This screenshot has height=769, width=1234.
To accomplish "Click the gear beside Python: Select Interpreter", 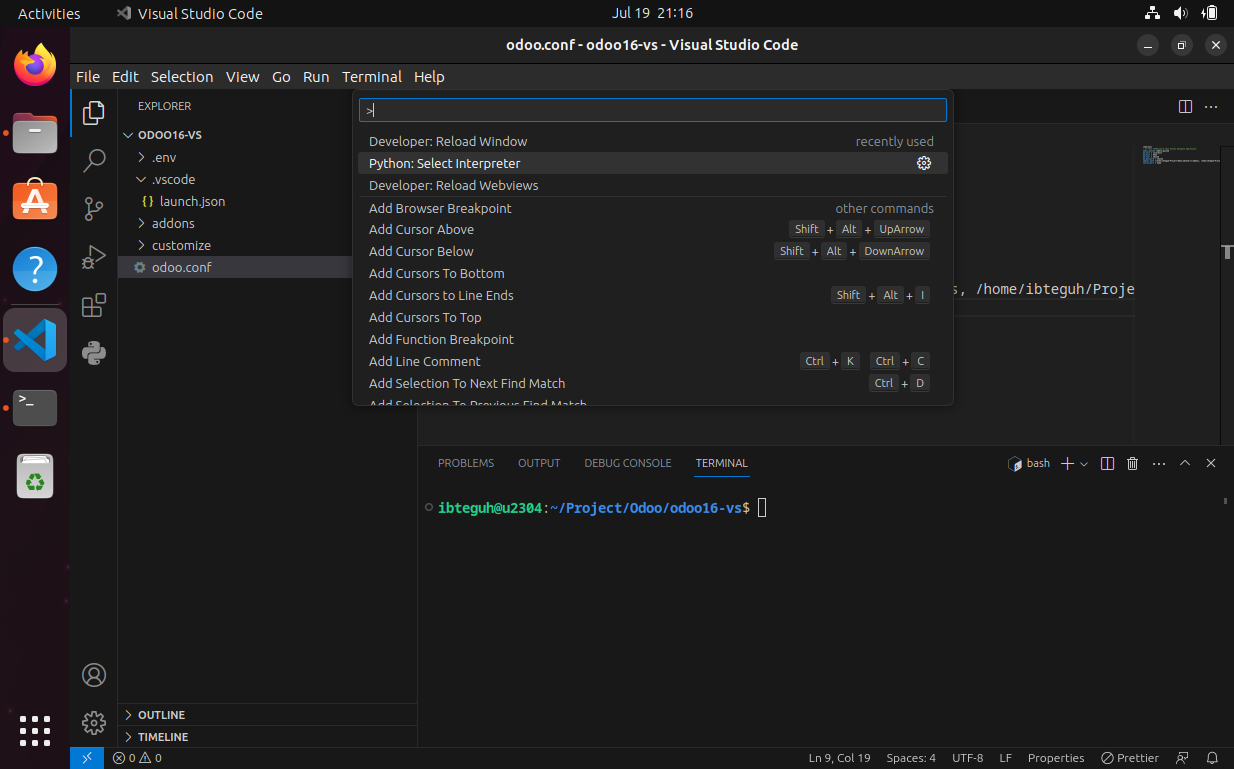I will 924,163.
